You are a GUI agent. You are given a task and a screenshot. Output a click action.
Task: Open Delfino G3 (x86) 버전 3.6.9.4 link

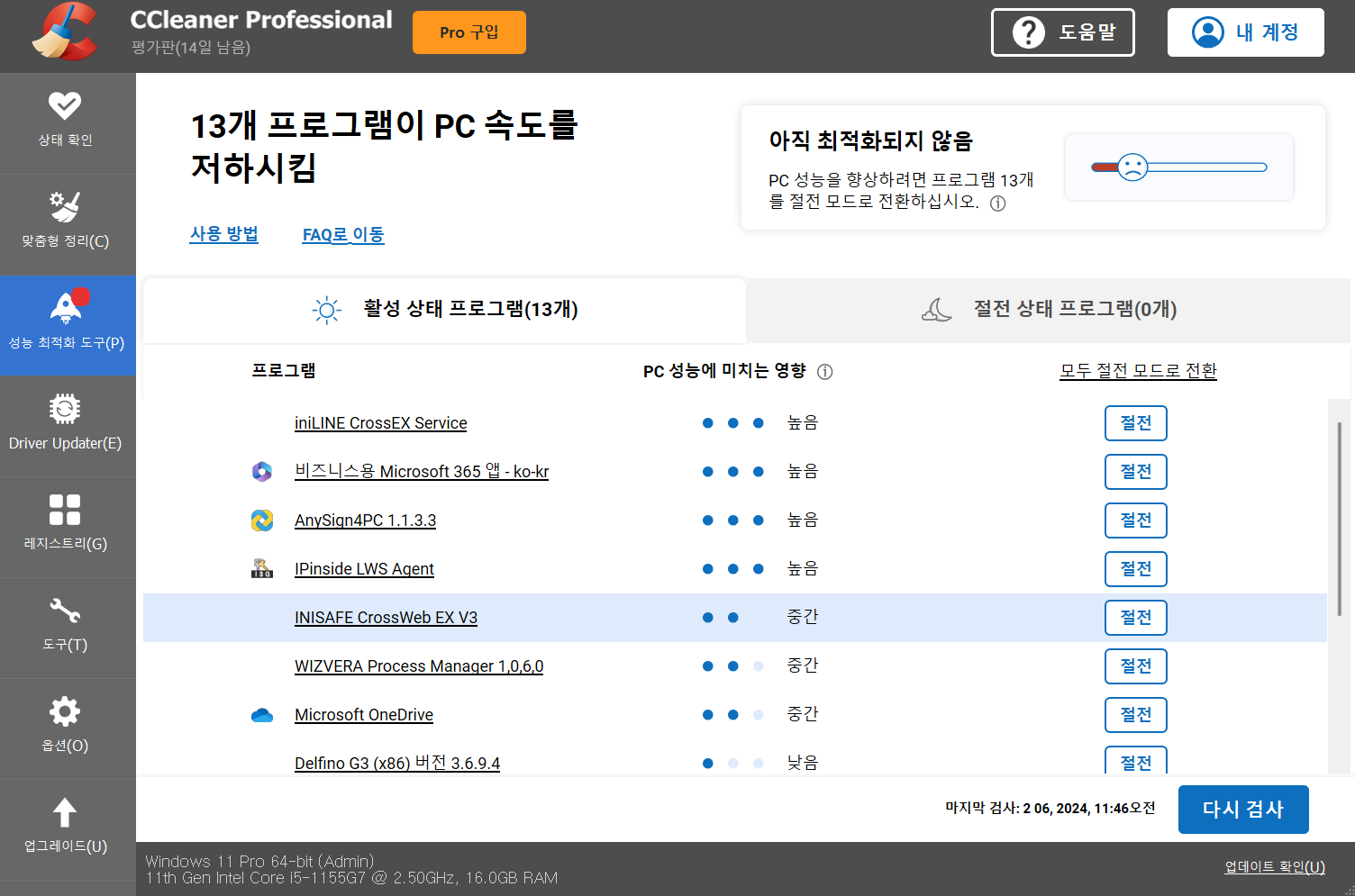397,763
